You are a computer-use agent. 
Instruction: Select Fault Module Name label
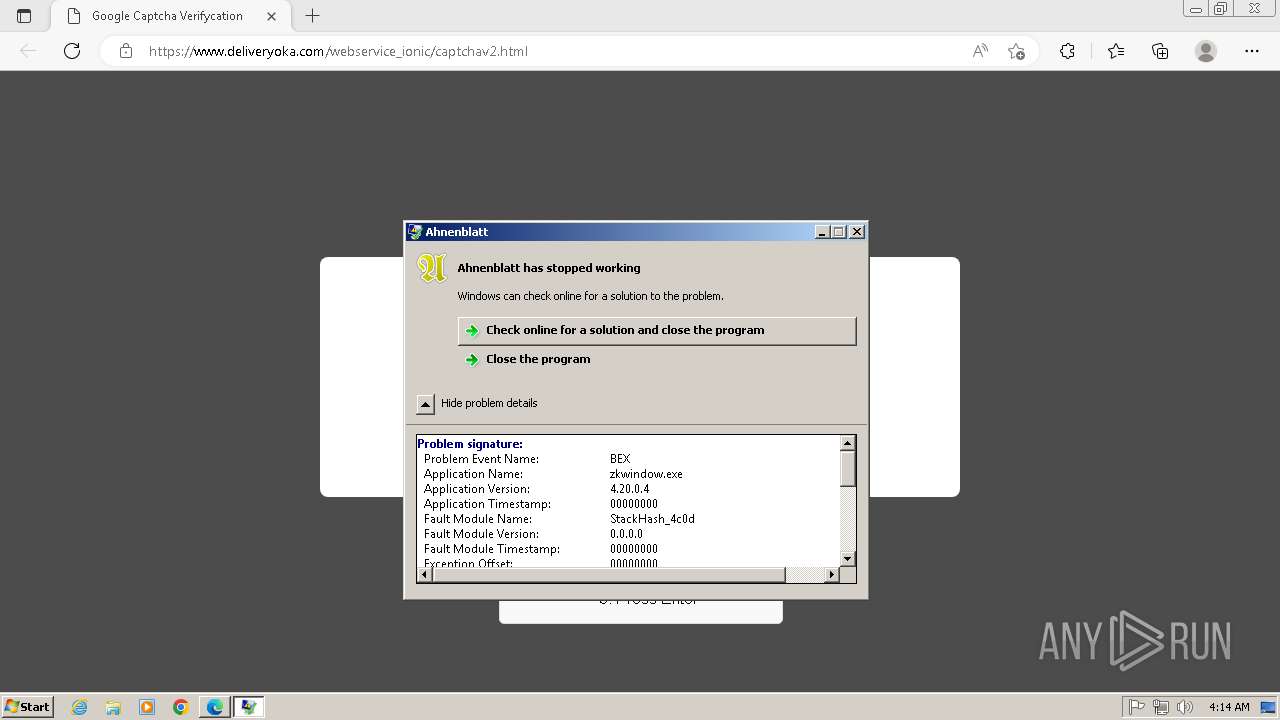(x=478, y=519)
